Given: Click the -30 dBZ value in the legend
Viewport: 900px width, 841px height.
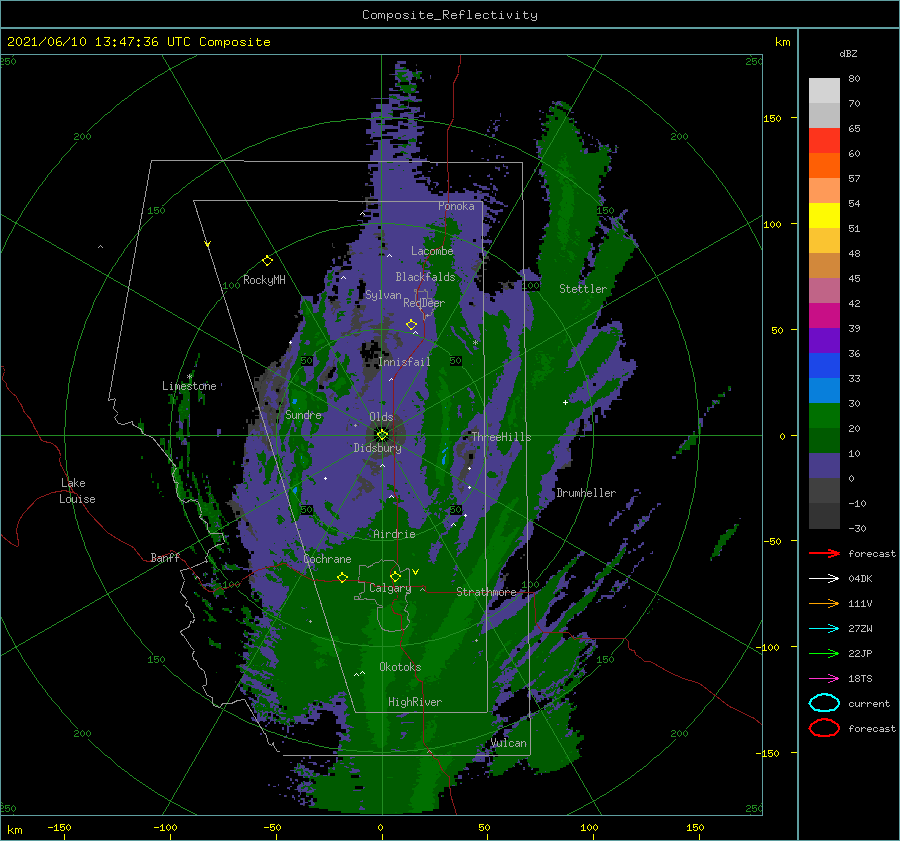Looking at the screenshot, I should tap(857, 528).
